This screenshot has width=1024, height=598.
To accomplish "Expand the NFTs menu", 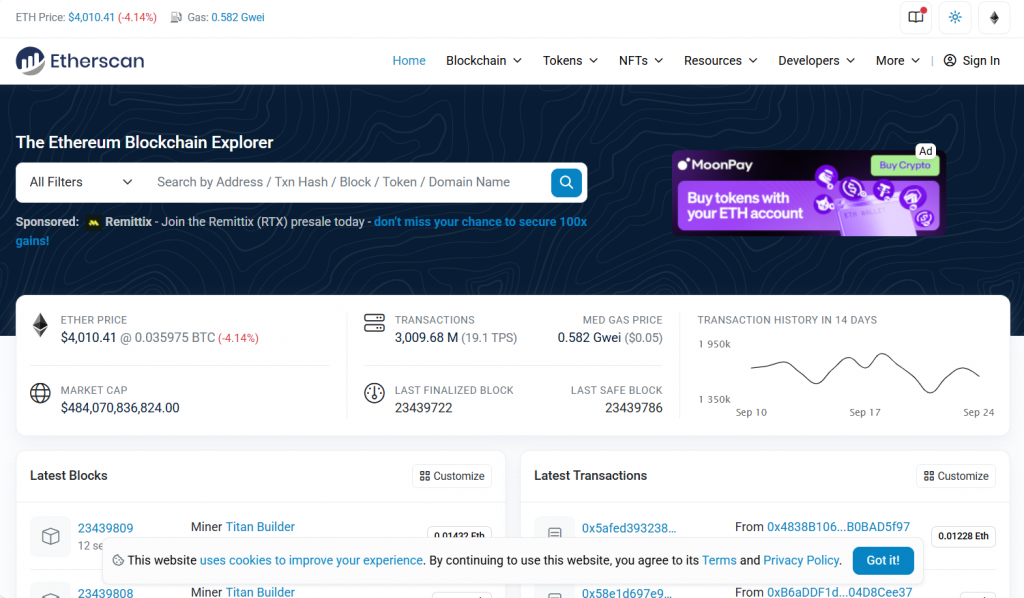I will [x=641, y=61].
